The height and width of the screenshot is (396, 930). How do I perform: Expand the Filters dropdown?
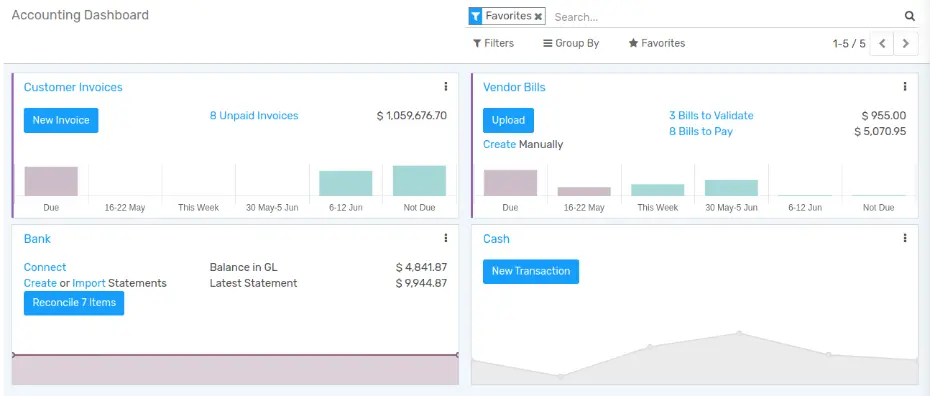(x=493, y=43)
